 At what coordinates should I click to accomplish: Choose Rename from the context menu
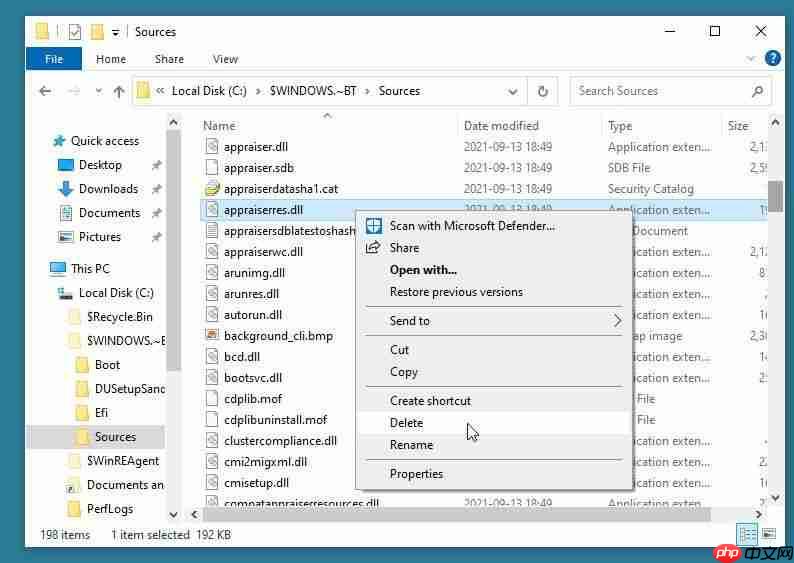point(494,445)
